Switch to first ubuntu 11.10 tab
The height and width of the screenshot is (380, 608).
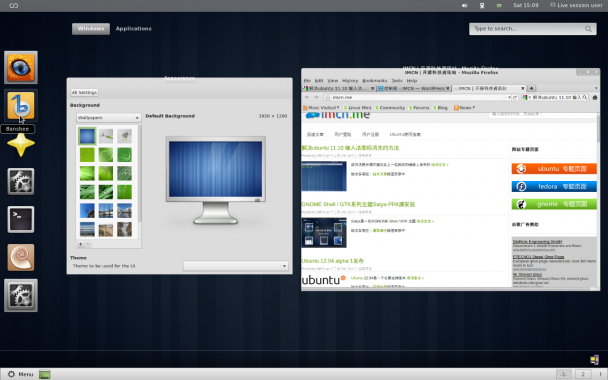click(339, 88)
